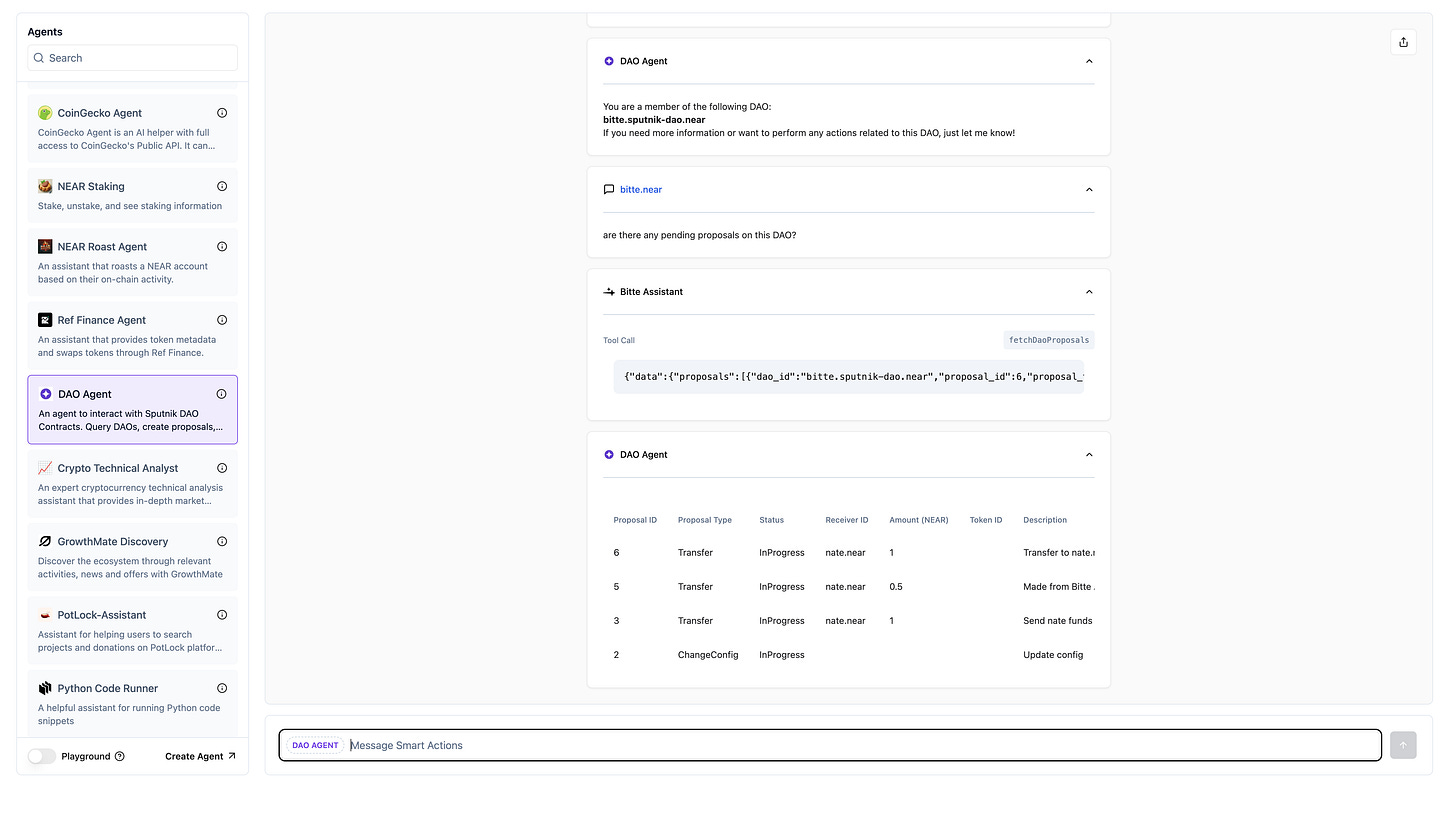Image resolution: width=1456 pixels, height=814 pixels.
Task: Select the Crypto Technical Analyst card
Action: (x=132, y=484)
